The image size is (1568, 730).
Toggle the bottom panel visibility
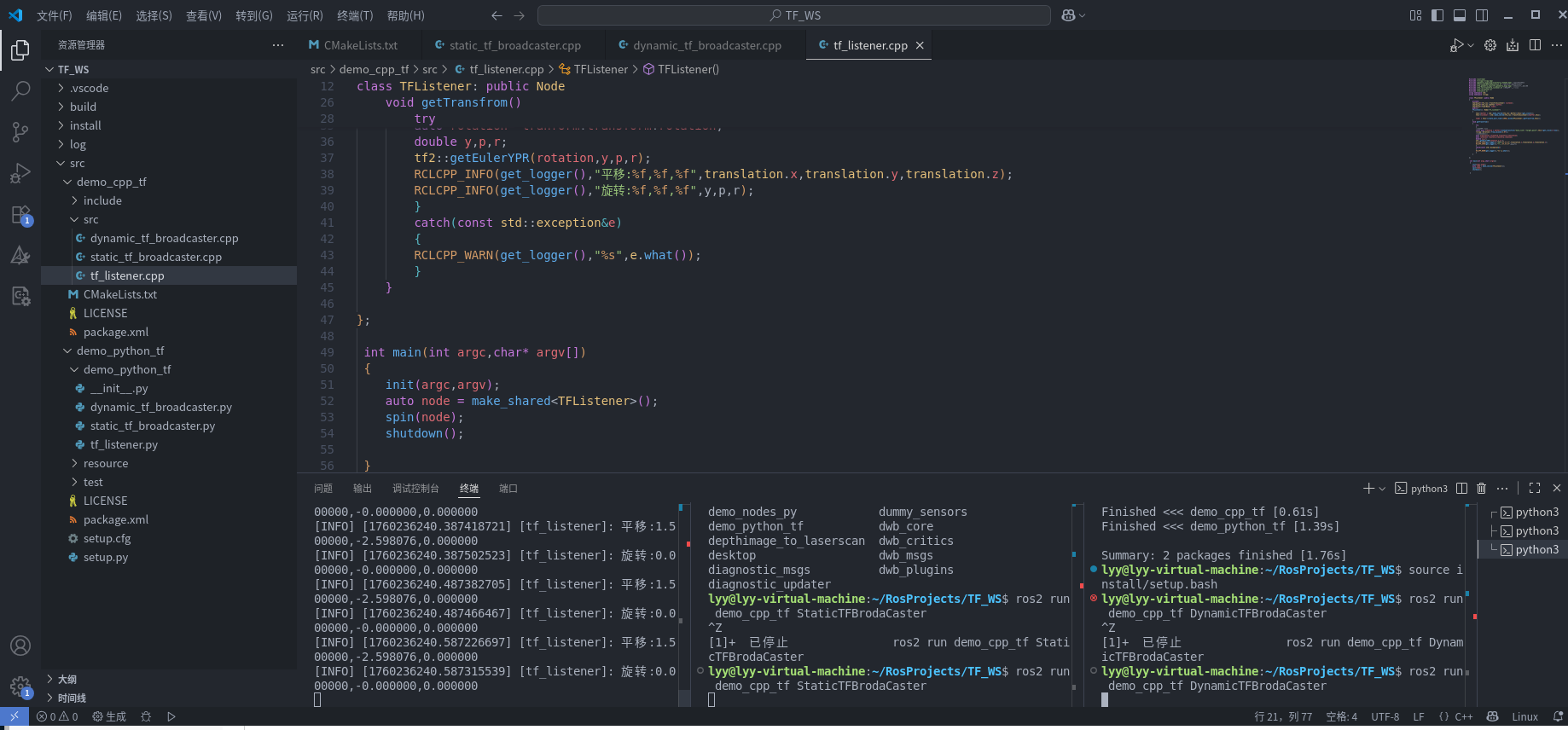click(x=1460, y=15)
